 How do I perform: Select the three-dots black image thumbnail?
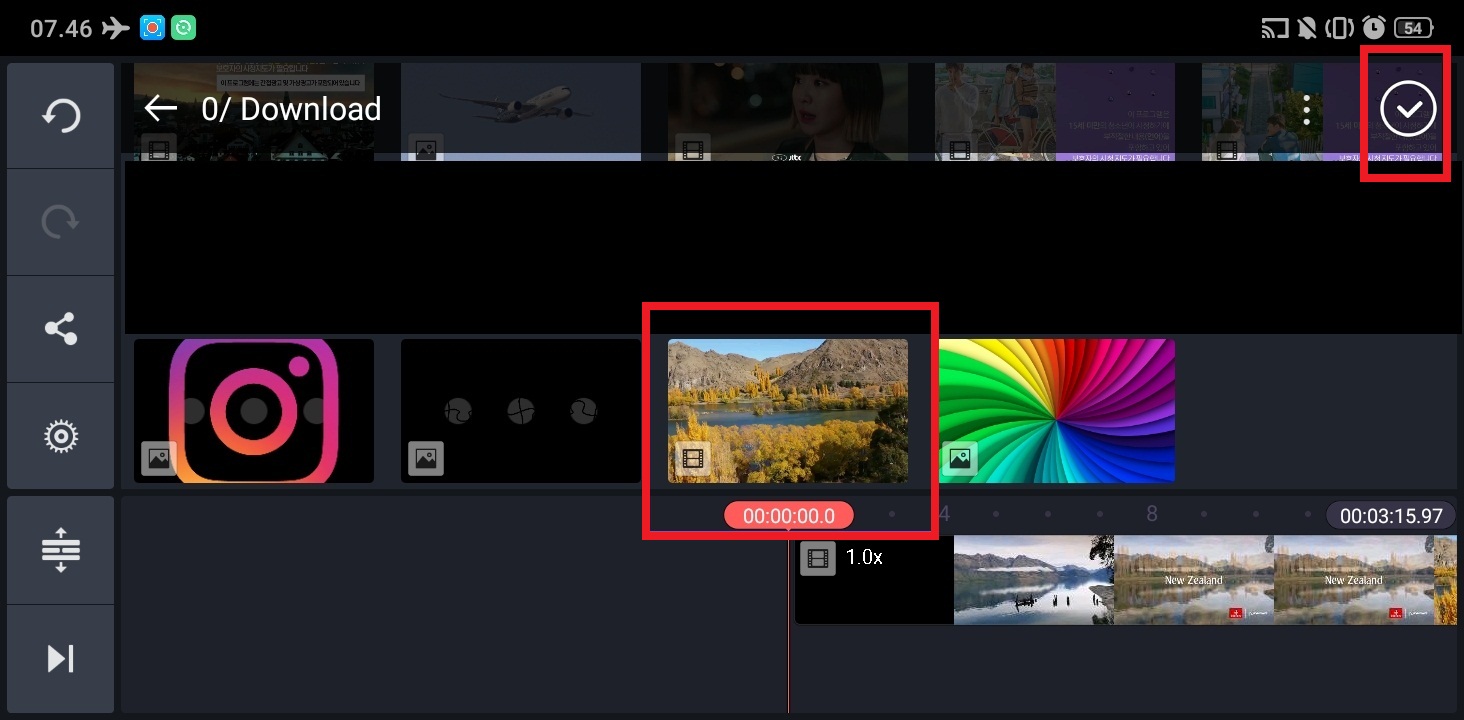click(x=521, y=411)
